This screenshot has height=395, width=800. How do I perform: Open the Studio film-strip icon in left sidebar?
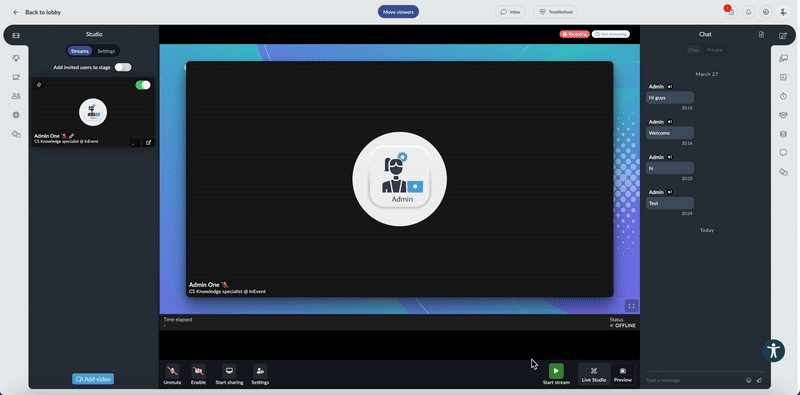coord(16,36)
